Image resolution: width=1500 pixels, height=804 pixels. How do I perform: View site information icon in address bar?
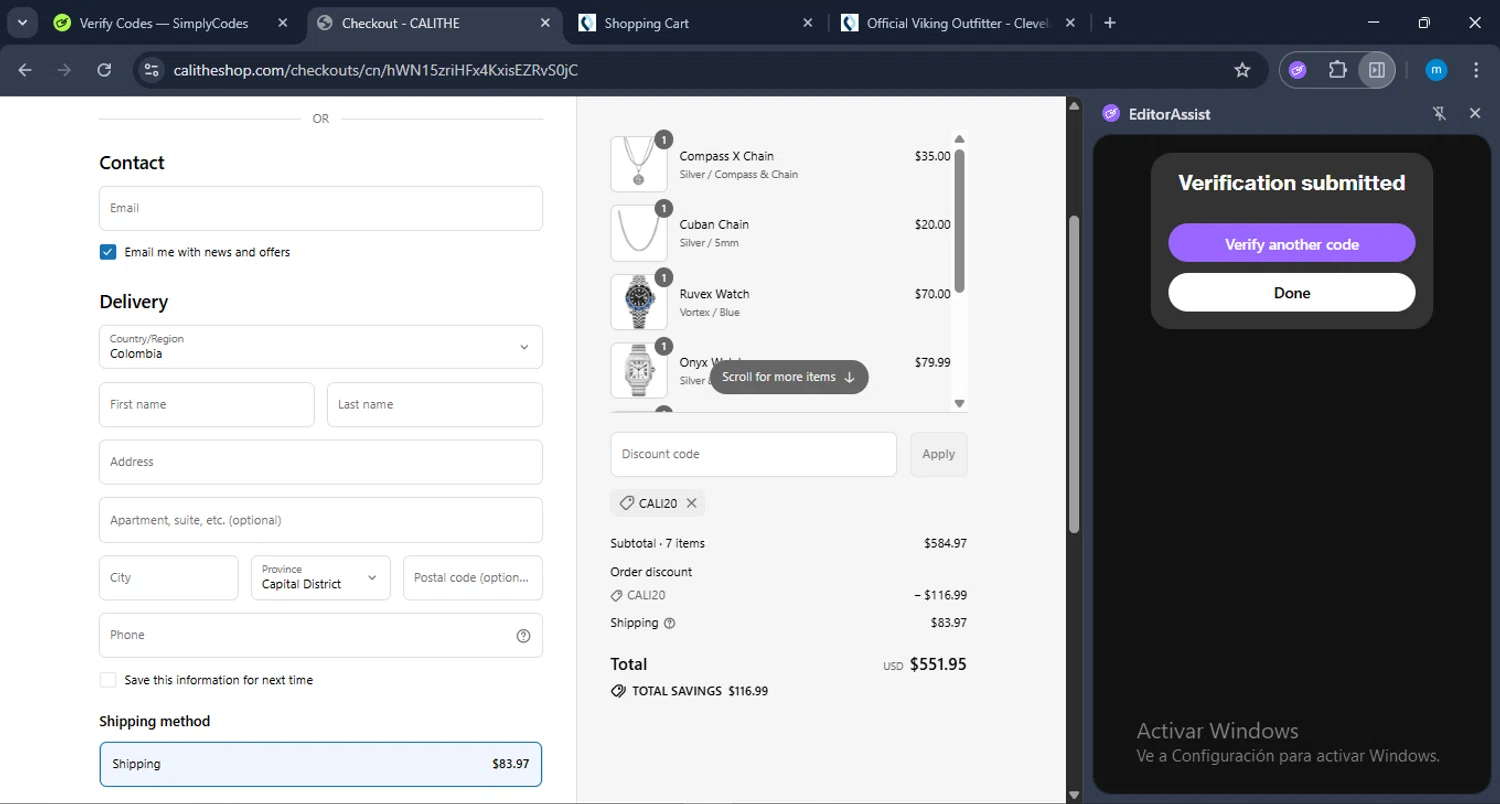click(152, 70)
